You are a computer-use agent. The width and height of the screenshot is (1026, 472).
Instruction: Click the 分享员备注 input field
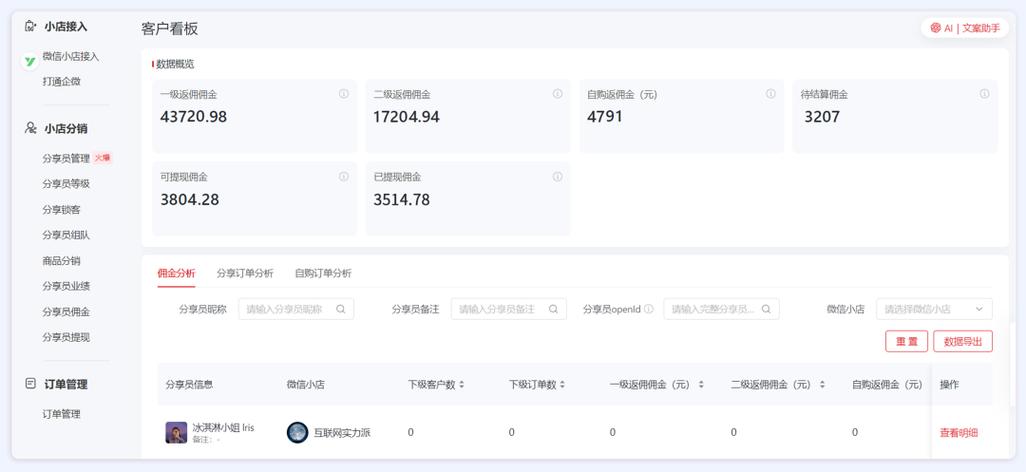(508, 309)
